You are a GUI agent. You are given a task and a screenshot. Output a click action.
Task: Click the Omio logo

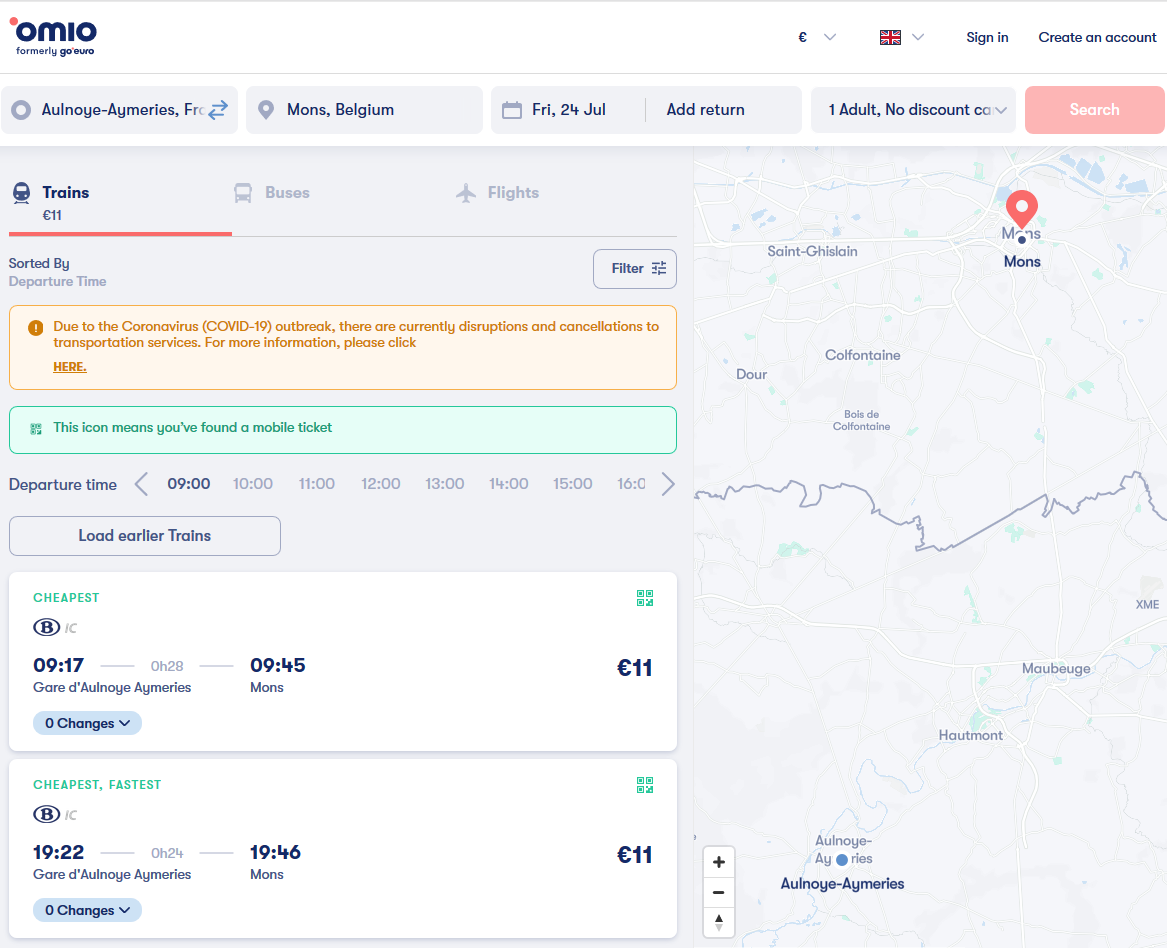(53, 35)
